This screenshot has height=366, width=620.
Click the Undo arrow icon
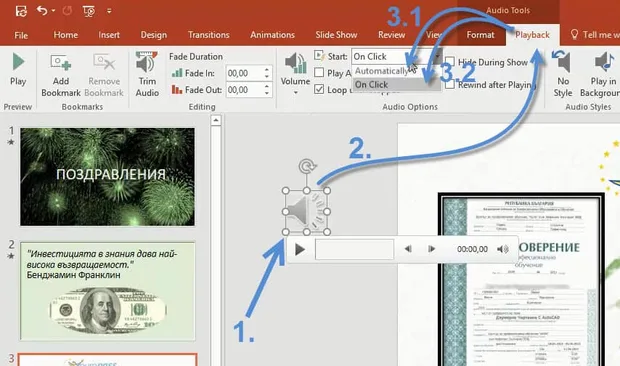coord(42,10)
